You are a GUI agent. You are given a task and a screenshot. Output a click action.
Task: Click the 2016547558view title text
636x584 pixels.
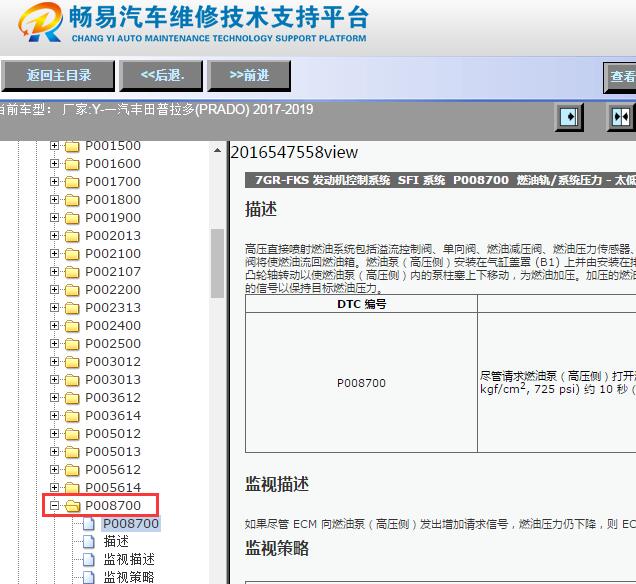[x=294, y=152]
